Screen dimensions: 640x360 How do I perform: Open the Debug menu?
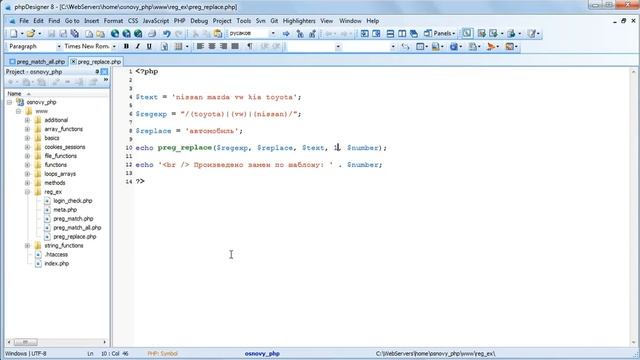(199, 21)
